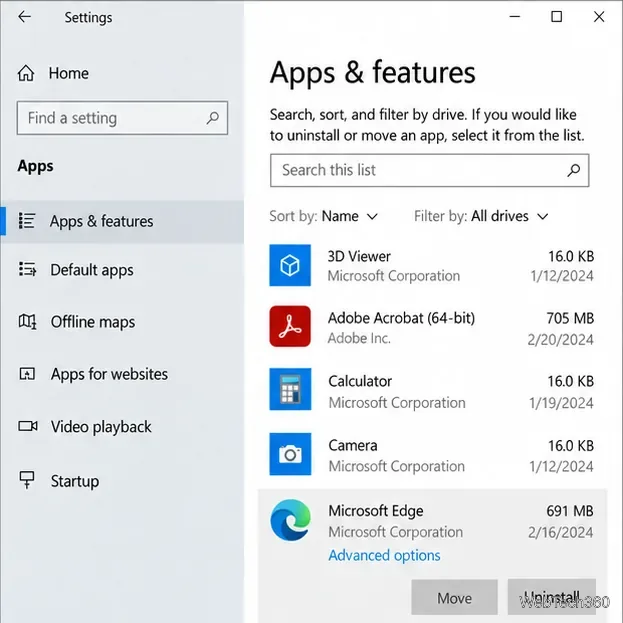Go to Offline maps page

click(122, 321)
